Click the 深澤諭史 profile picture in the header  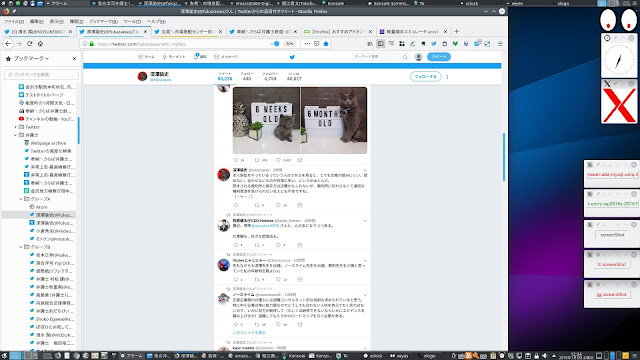pyautogui.click(x=142, y=76)
